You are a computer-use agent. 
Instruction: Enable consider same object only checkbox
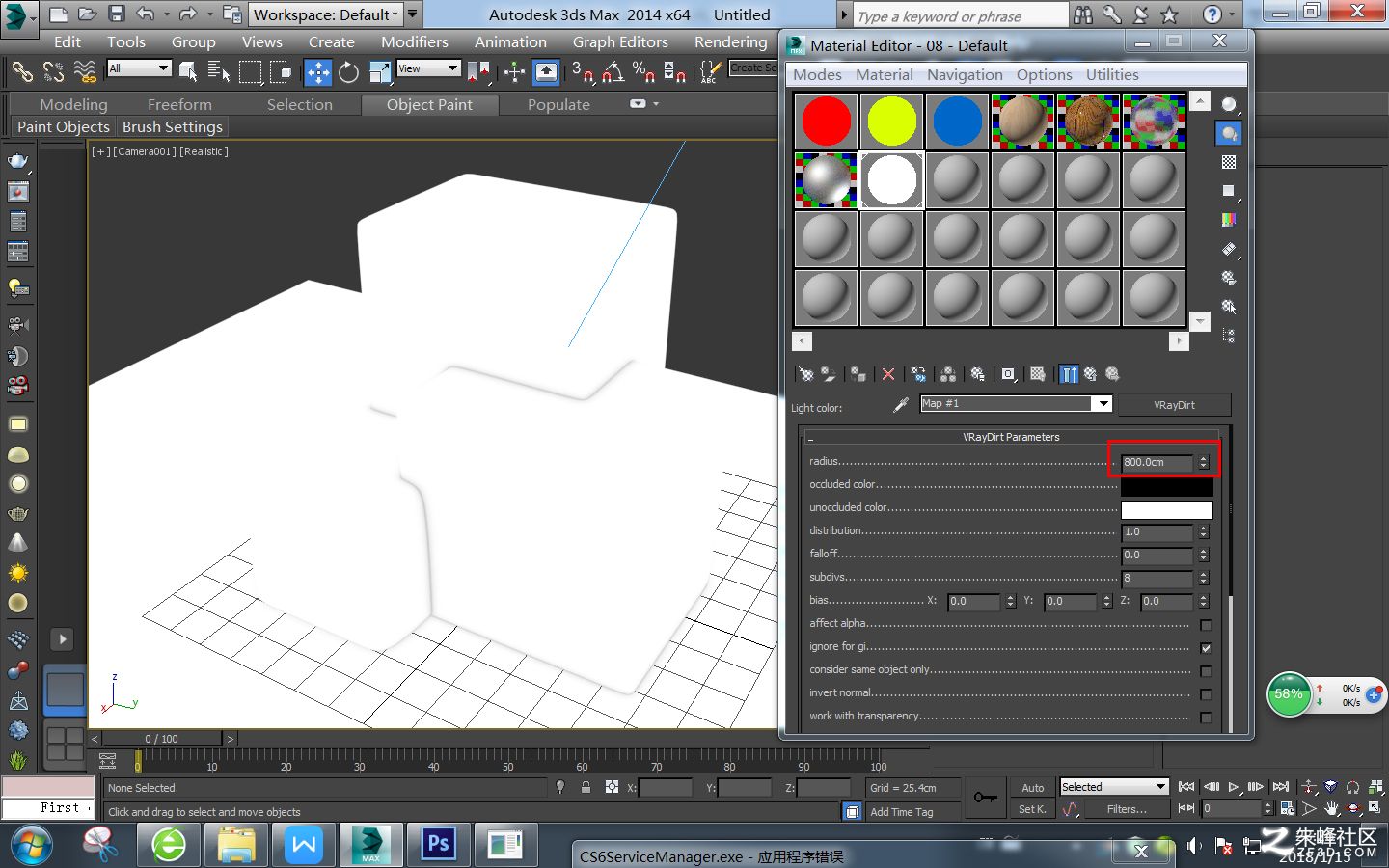point(1206,671)
